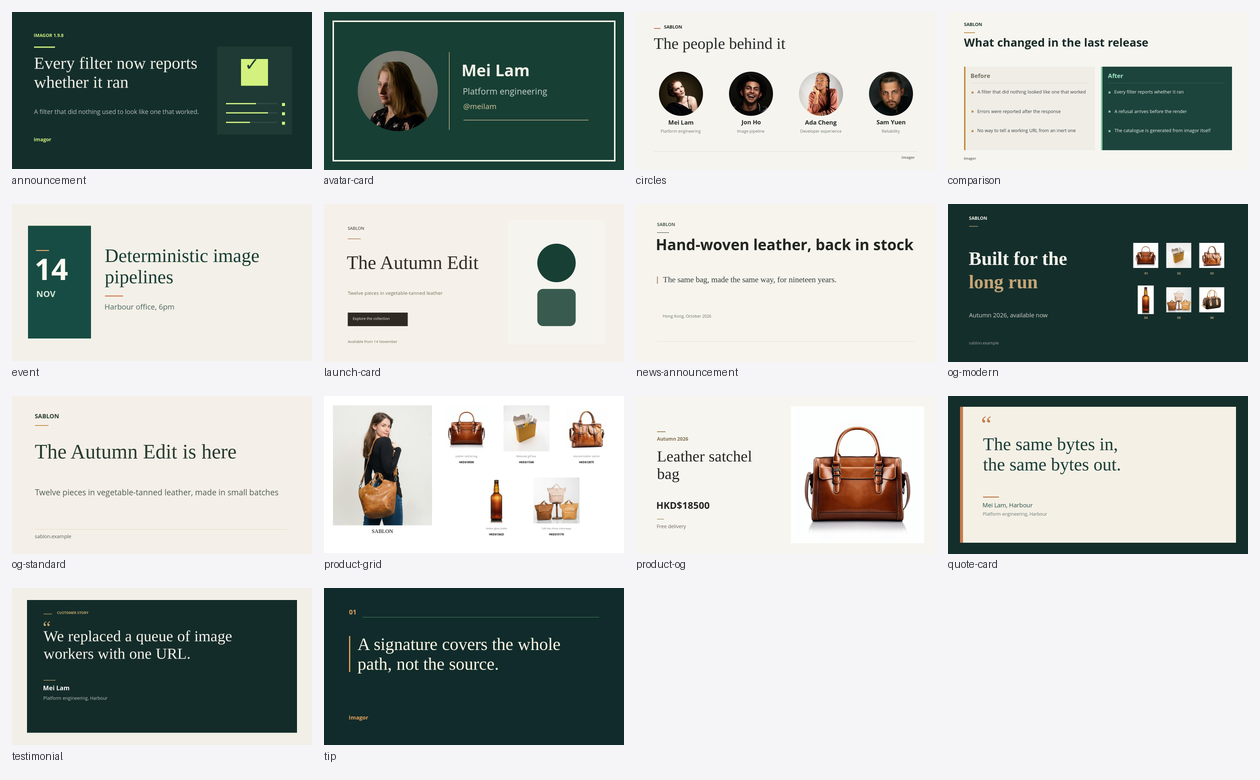Open the comparison template thumbnail
The height and width of the screenshot is (780, 1260).
1098,90
